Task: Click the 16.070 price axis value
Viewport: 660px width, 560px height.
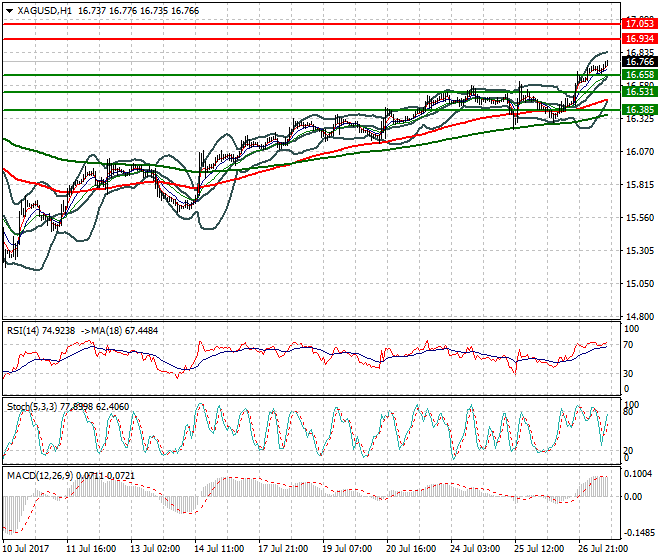Action: tap(640, 152)
